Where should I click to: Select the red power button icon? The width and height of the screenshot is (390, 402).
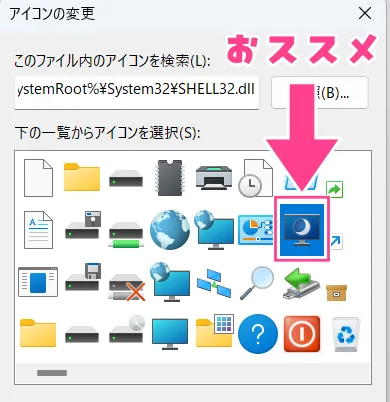point(302,334)
